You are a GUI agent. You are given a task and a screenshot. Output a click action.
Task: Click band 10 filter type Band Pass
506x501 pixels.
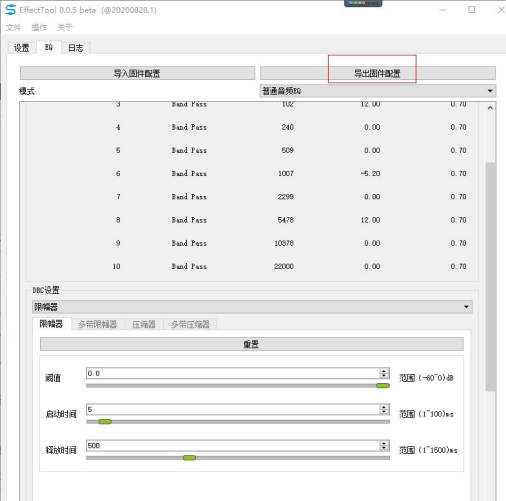(189, 266)
